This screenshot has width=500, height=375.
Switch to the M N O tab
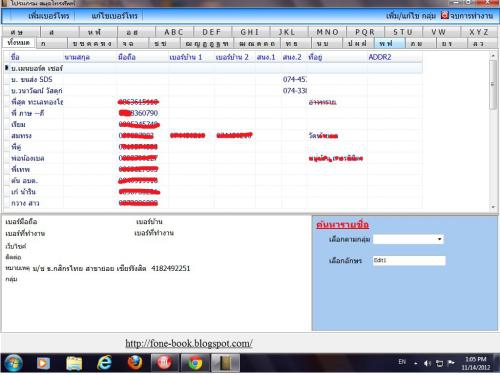(328, 32)
